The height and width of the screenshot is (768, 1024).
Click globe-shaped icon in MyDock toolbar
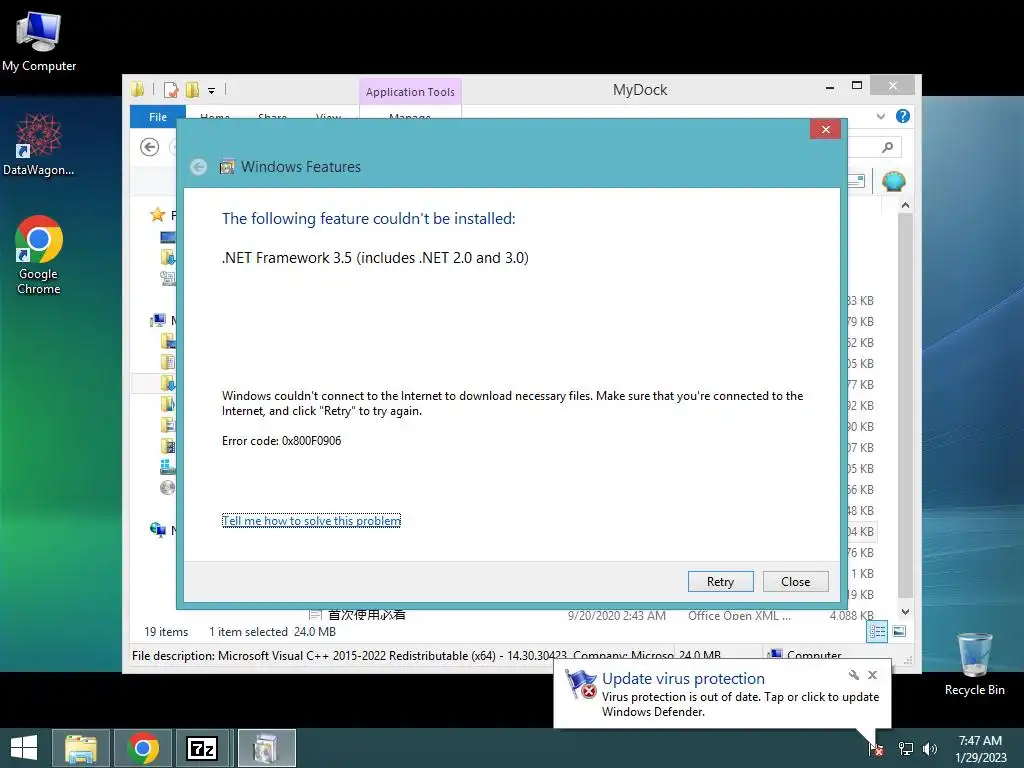pyautogui.click(x=893, y=181)
